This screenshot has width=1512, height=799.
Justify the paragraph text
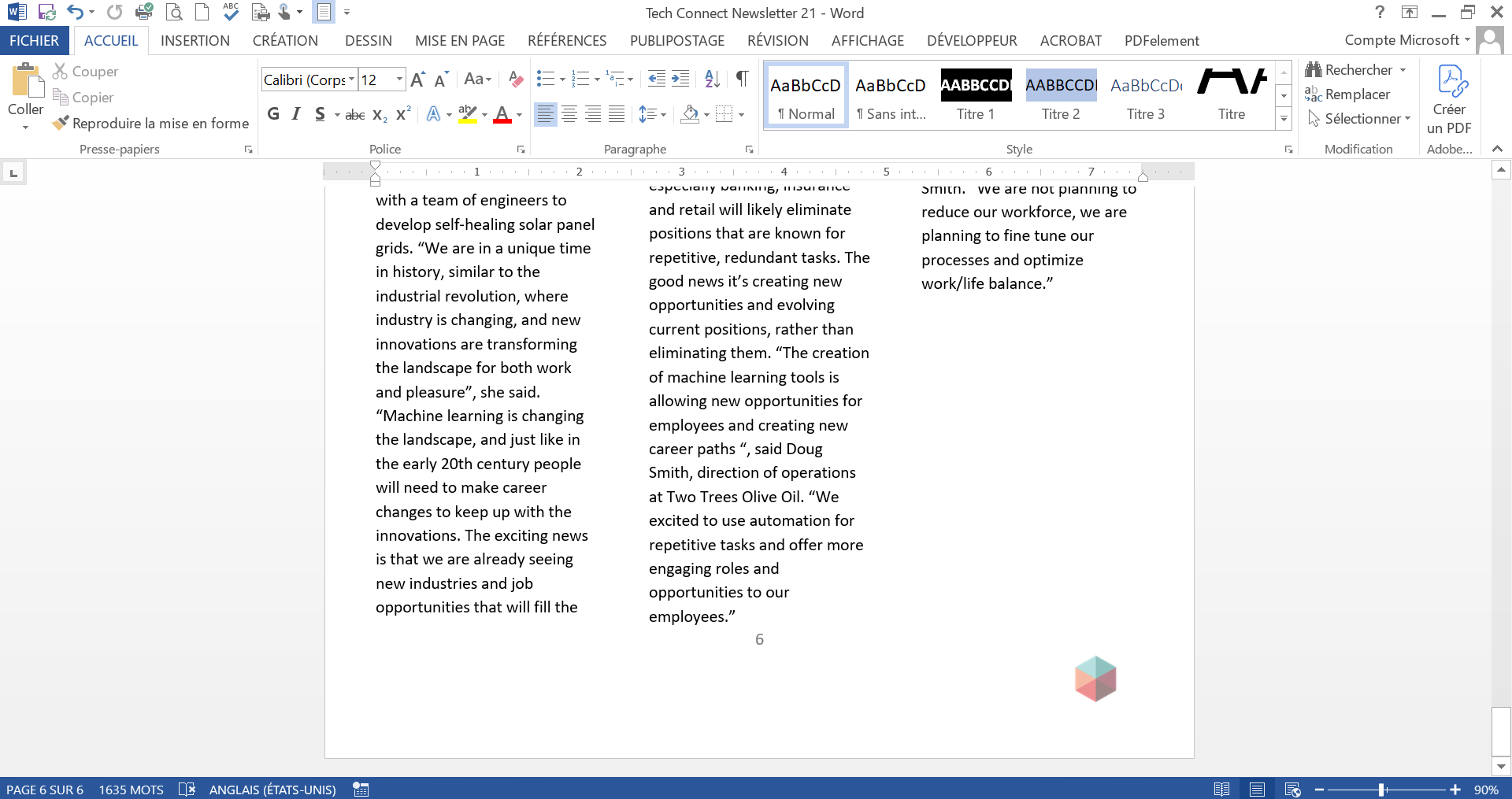(617, 114)
